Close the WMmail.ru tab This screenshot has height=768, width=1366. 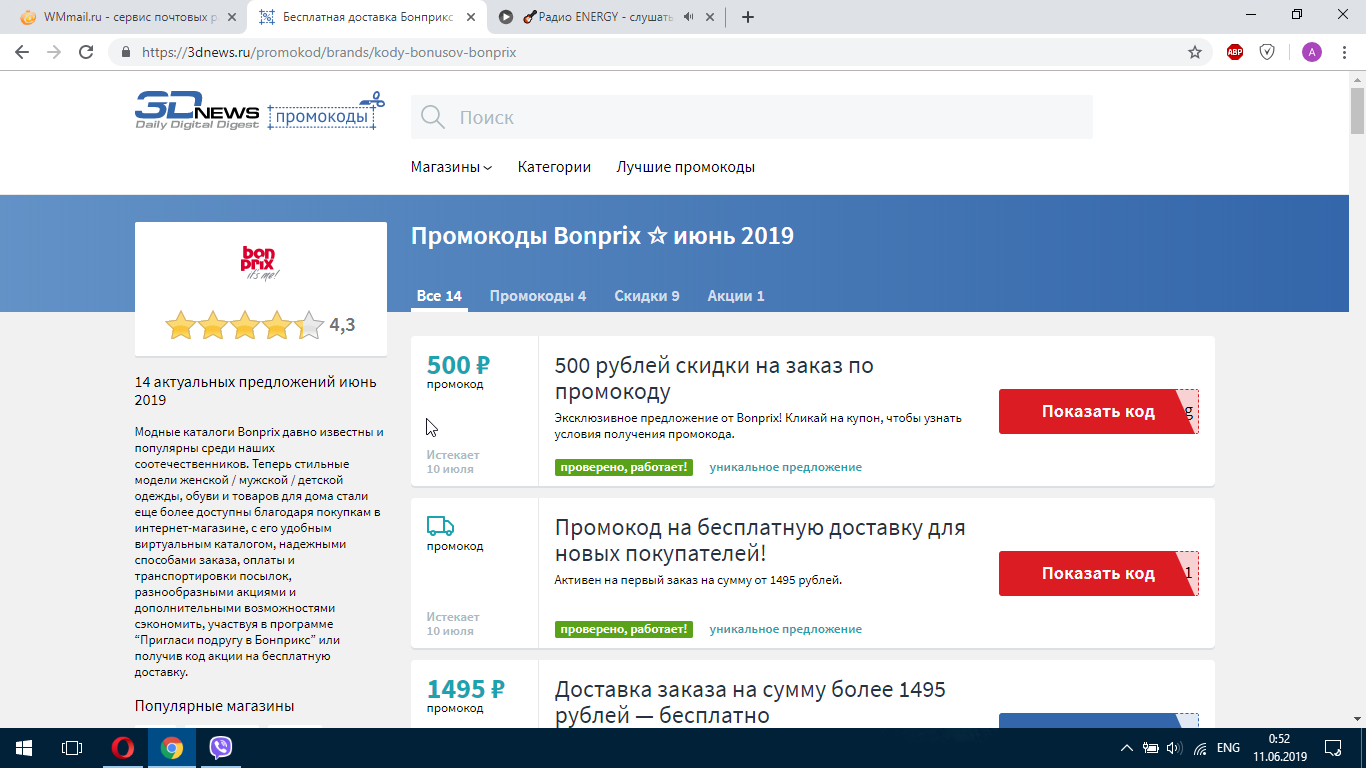(232, 16)
